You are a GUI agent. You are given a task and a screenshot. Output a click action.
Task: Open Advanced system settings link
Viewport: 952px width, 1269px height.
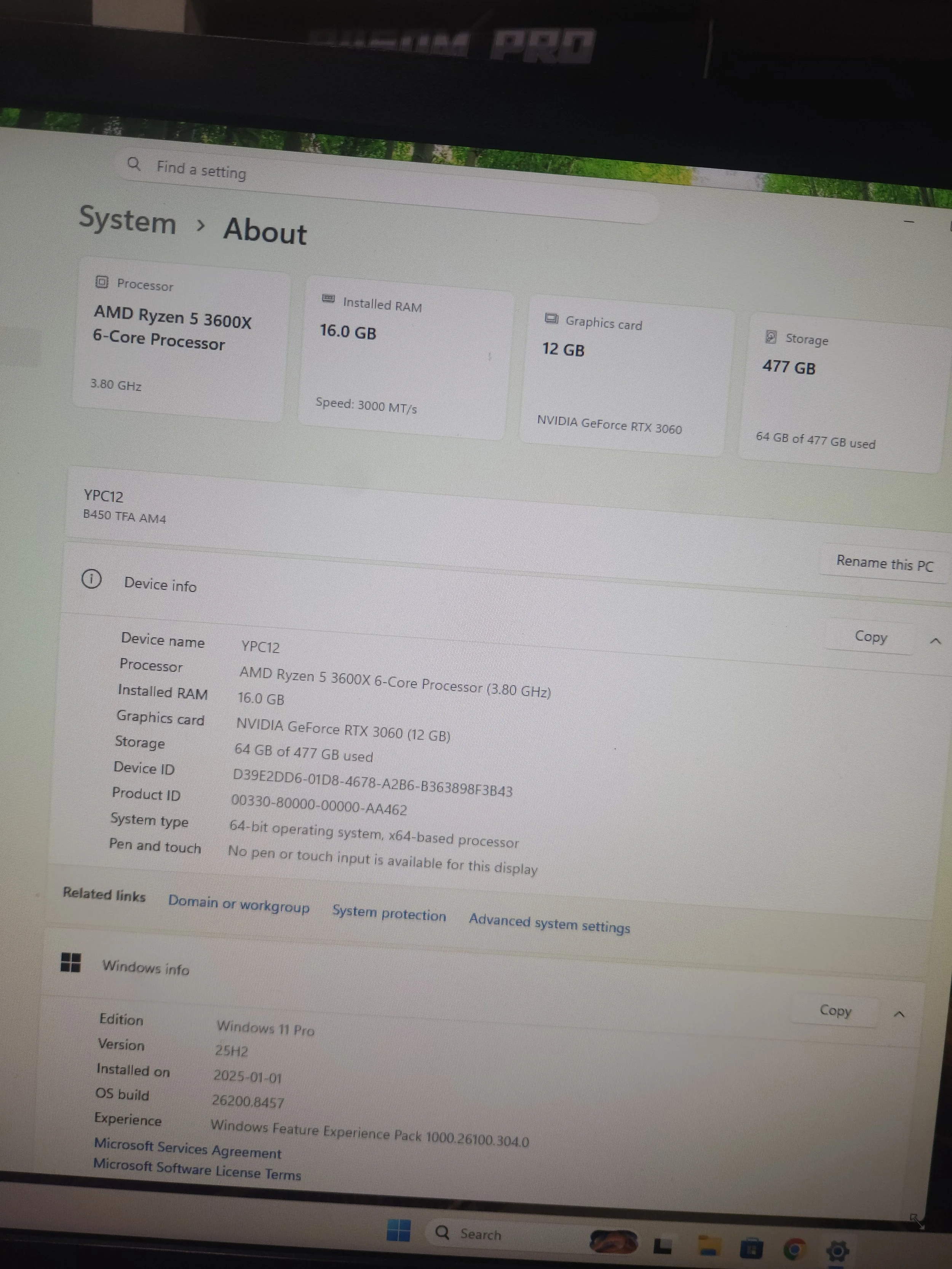click(550, 923)
